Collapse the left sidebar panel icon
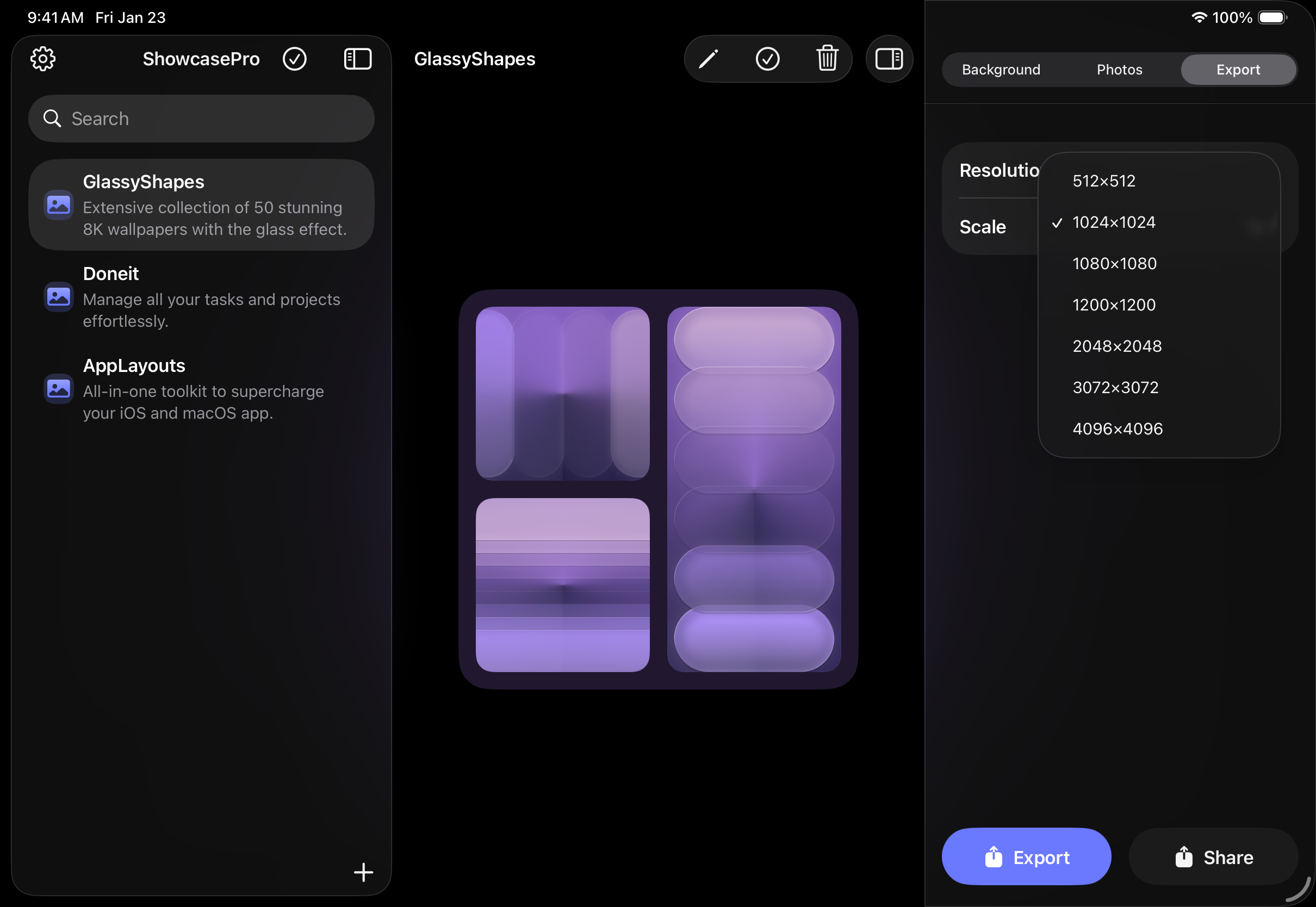The height and width of the screenshot is (907, 1316). coord(357,59)
